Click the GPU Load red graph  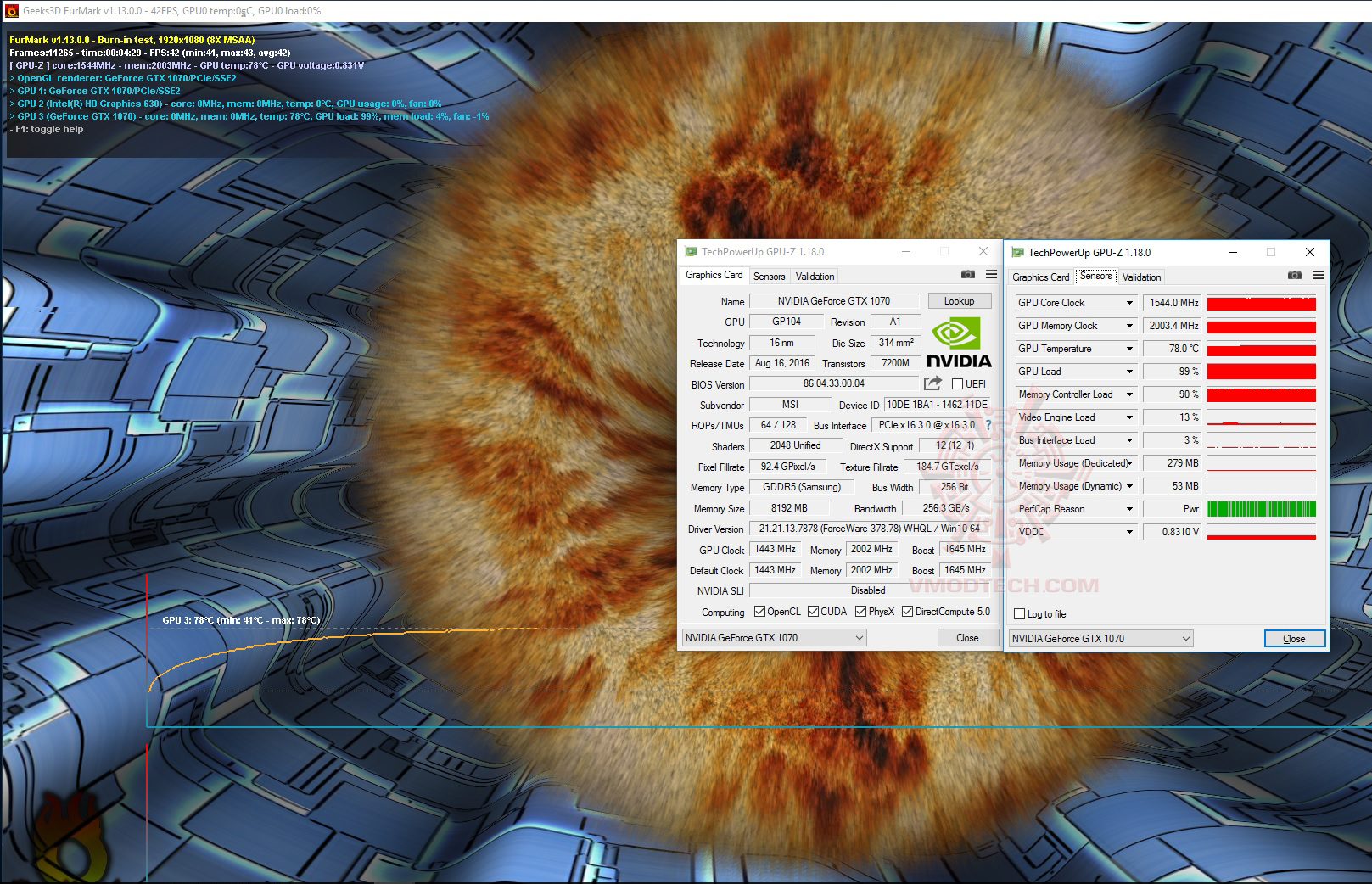coord(1261,372)
